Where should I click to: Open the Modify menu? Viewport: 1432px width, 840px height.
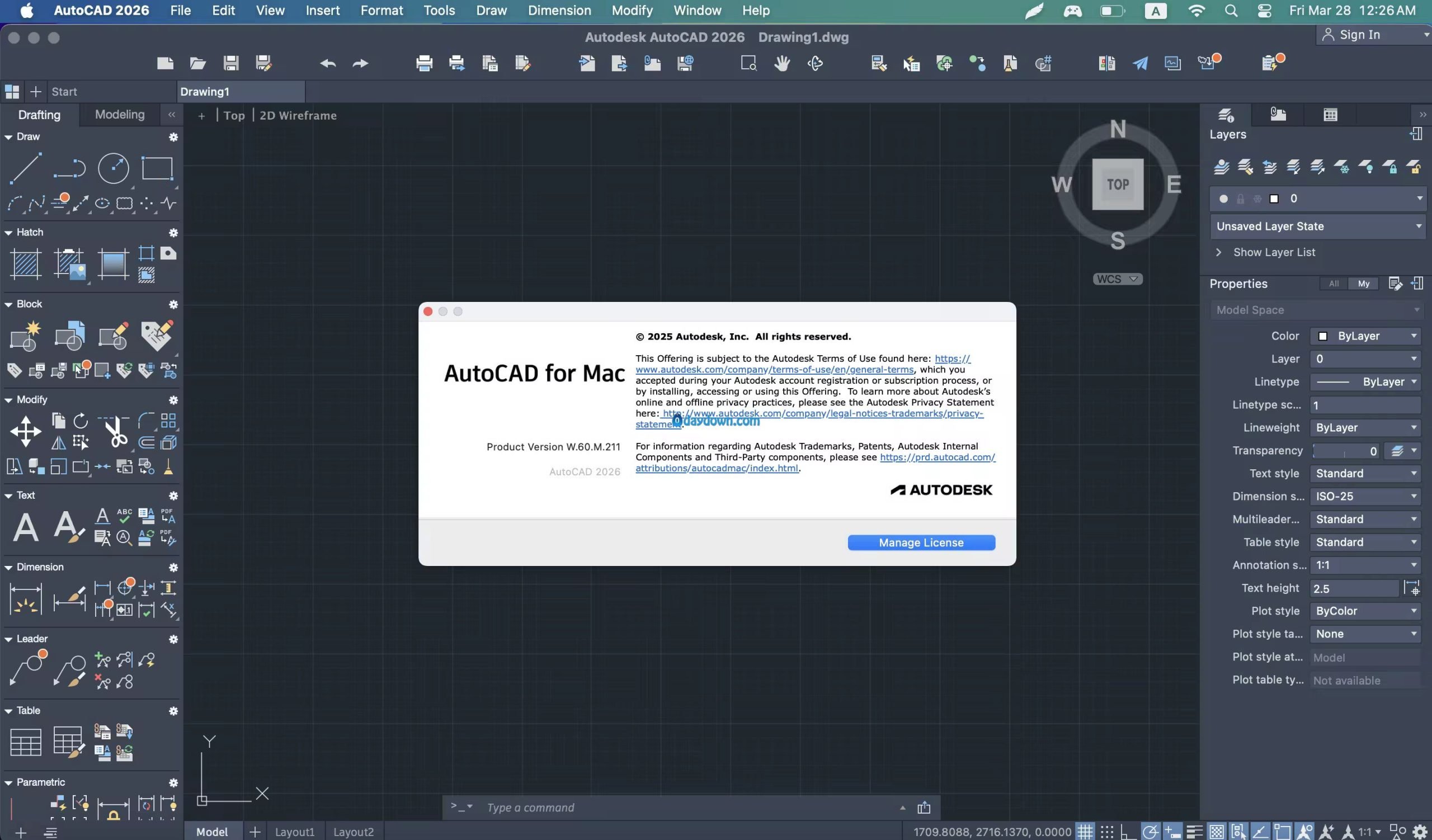(632, 10)
